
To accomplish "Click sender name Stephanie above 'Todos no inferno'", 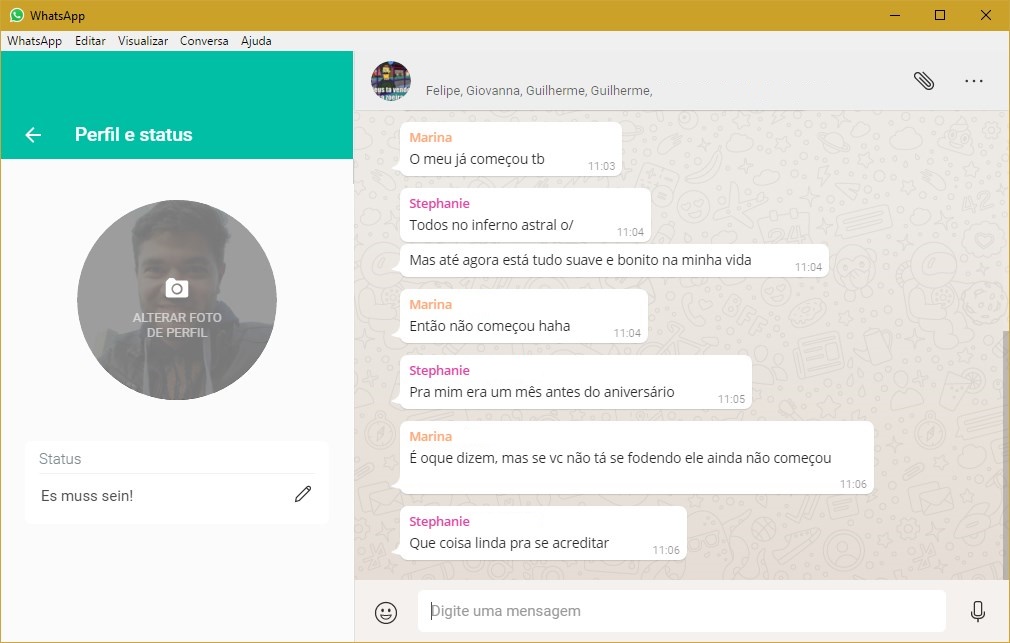I will point(439,204).
